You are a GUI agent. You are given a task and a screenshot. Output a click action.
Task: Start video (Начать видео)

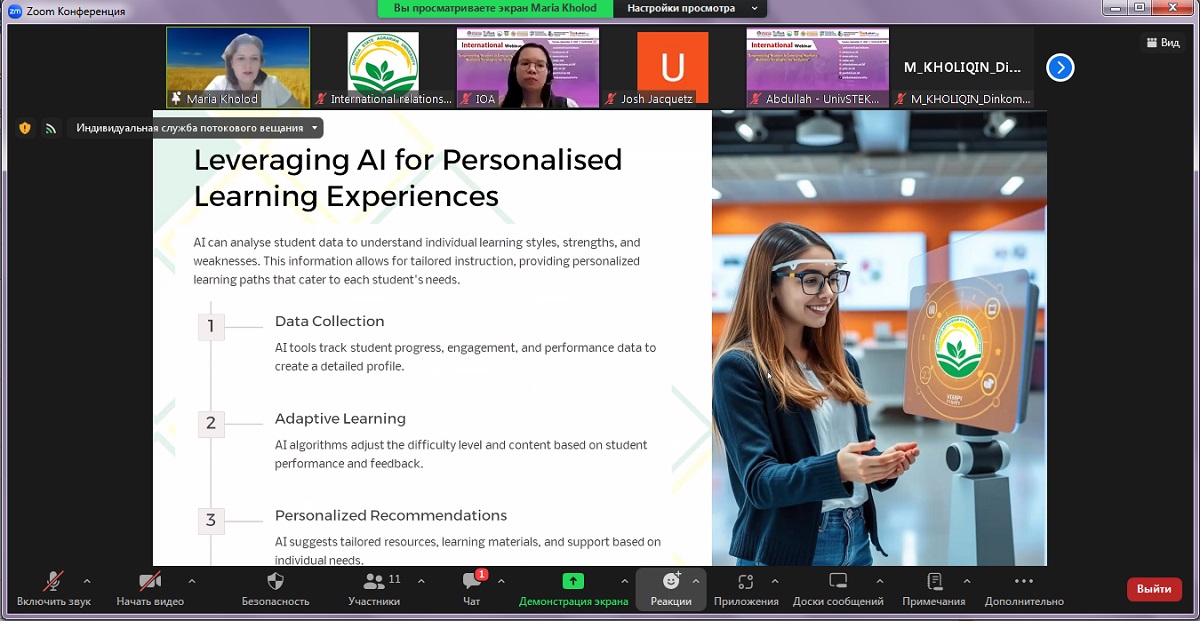[150, 582]
